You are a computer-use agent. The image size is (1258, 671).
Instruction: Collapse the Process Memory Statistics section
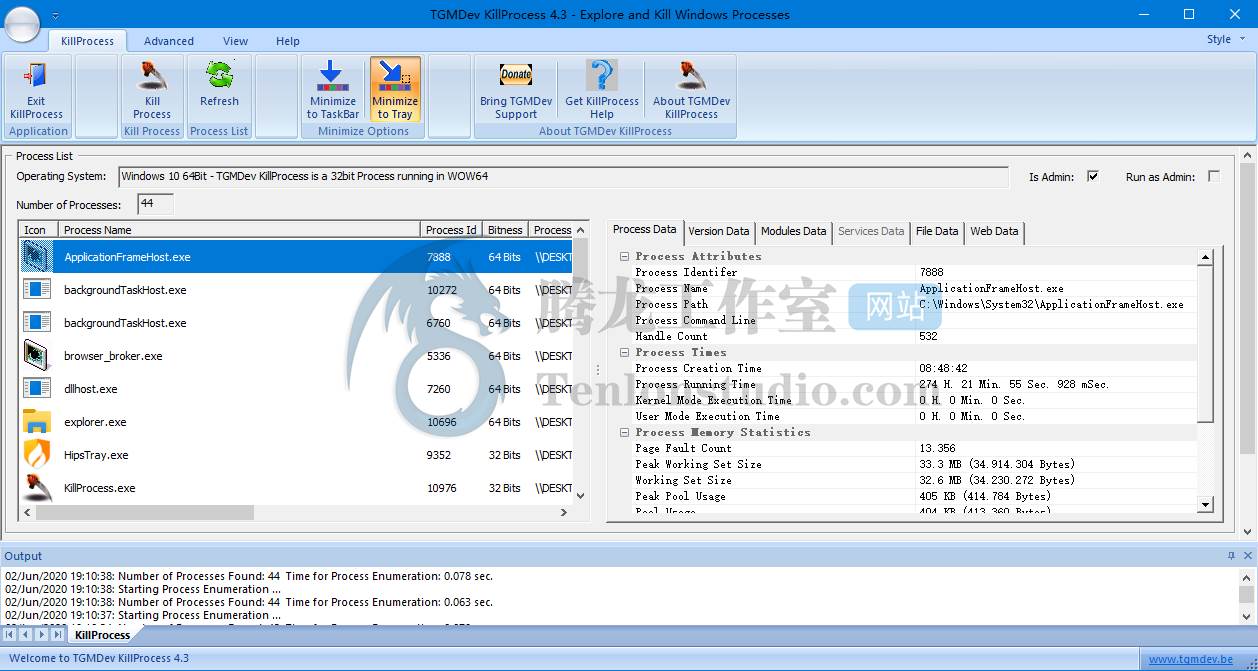coord(625,432)
